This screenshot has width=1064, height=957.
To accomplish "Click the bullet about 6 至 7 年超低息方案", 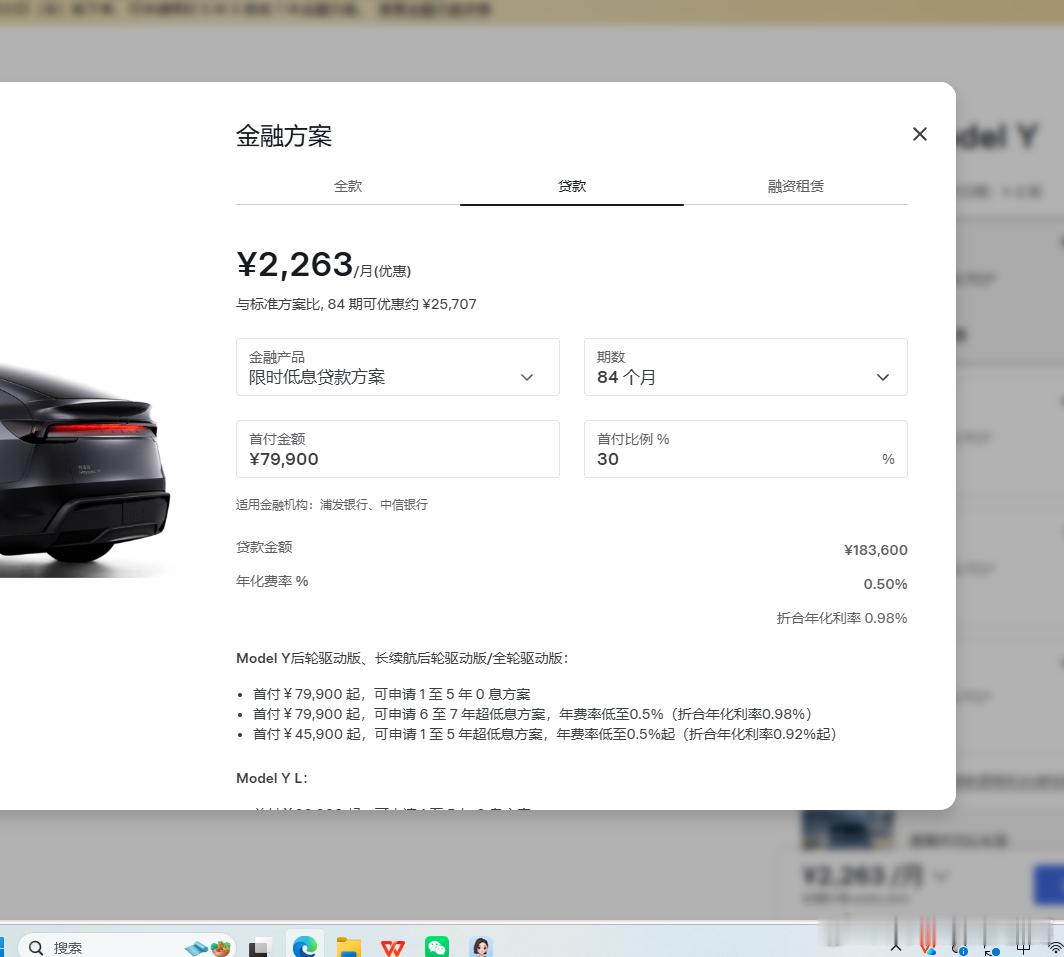I will (532, 714).
